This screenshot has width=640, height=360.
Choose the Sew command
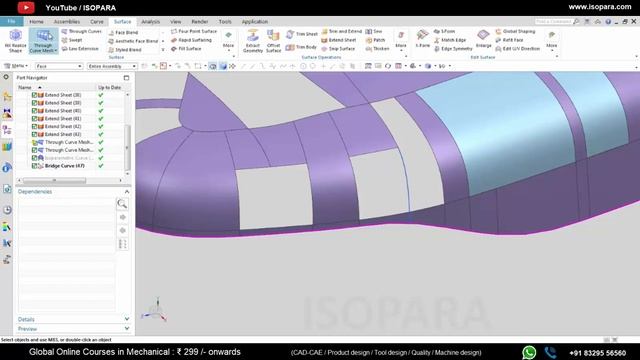tap(374, 31)
